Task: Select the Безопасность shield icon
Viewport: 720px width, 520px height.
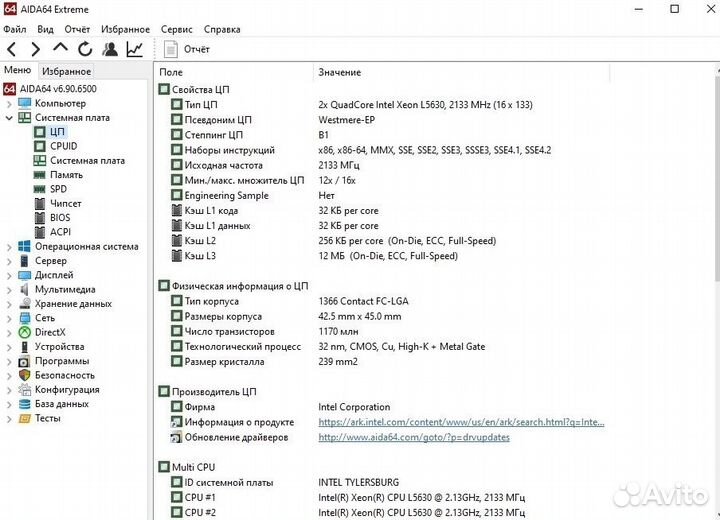Action: coord(24,375)
